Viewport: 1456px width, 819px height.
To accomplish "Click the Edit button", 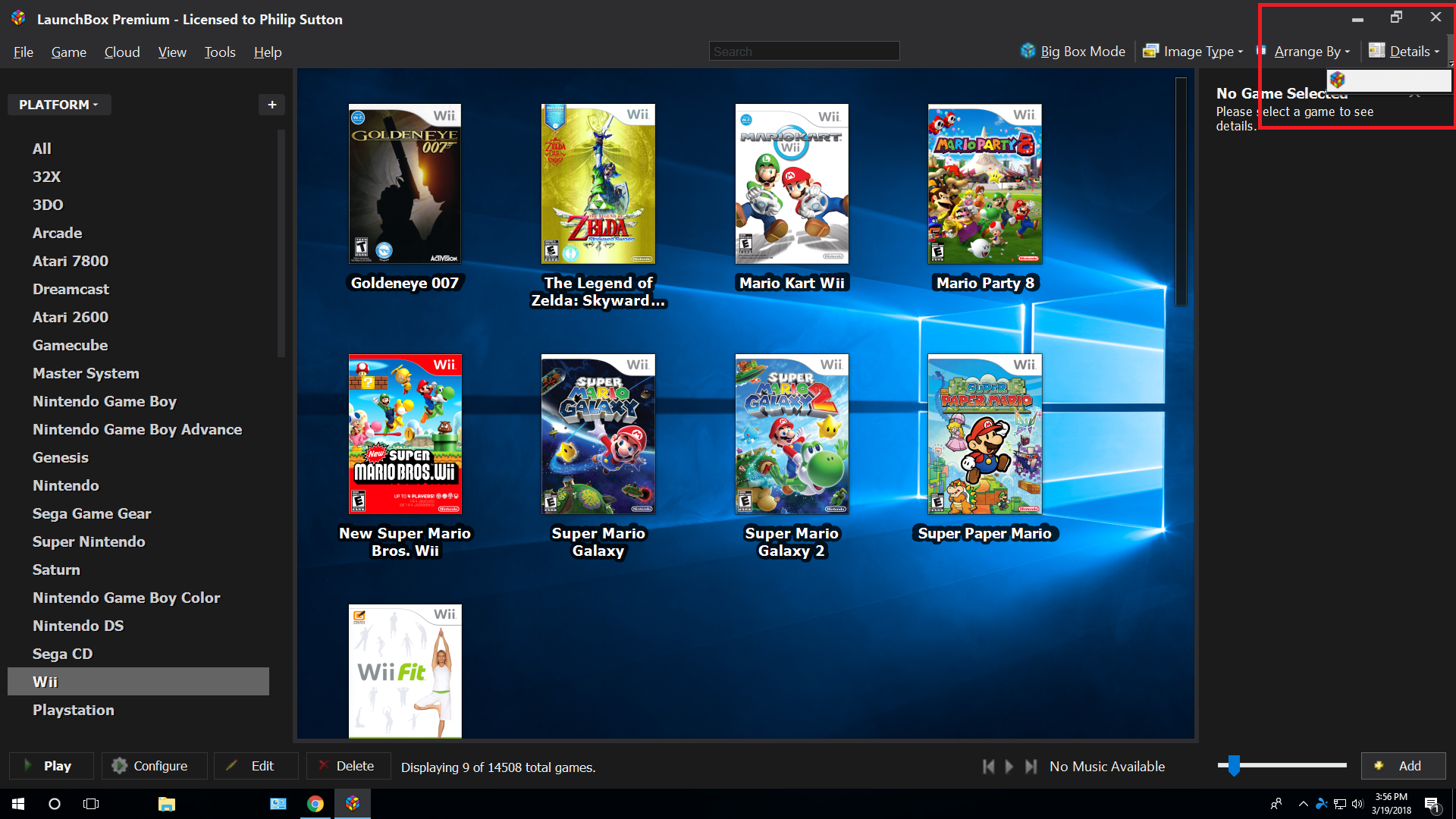I will [x=256, y=766].
